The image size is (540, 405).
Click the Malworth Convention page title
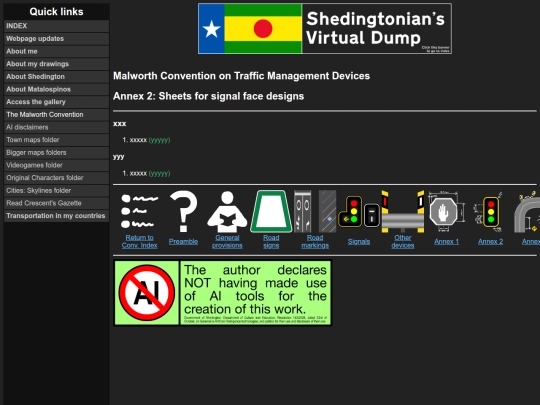[241, 76]
